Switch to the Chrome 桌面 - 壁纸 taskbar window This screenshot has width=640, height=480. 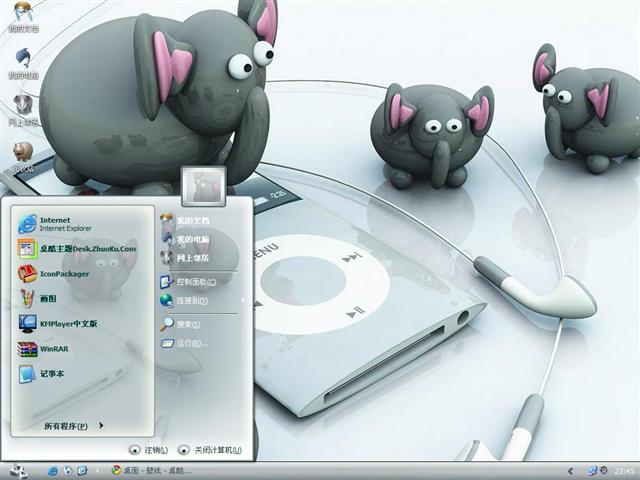(152, 471)
